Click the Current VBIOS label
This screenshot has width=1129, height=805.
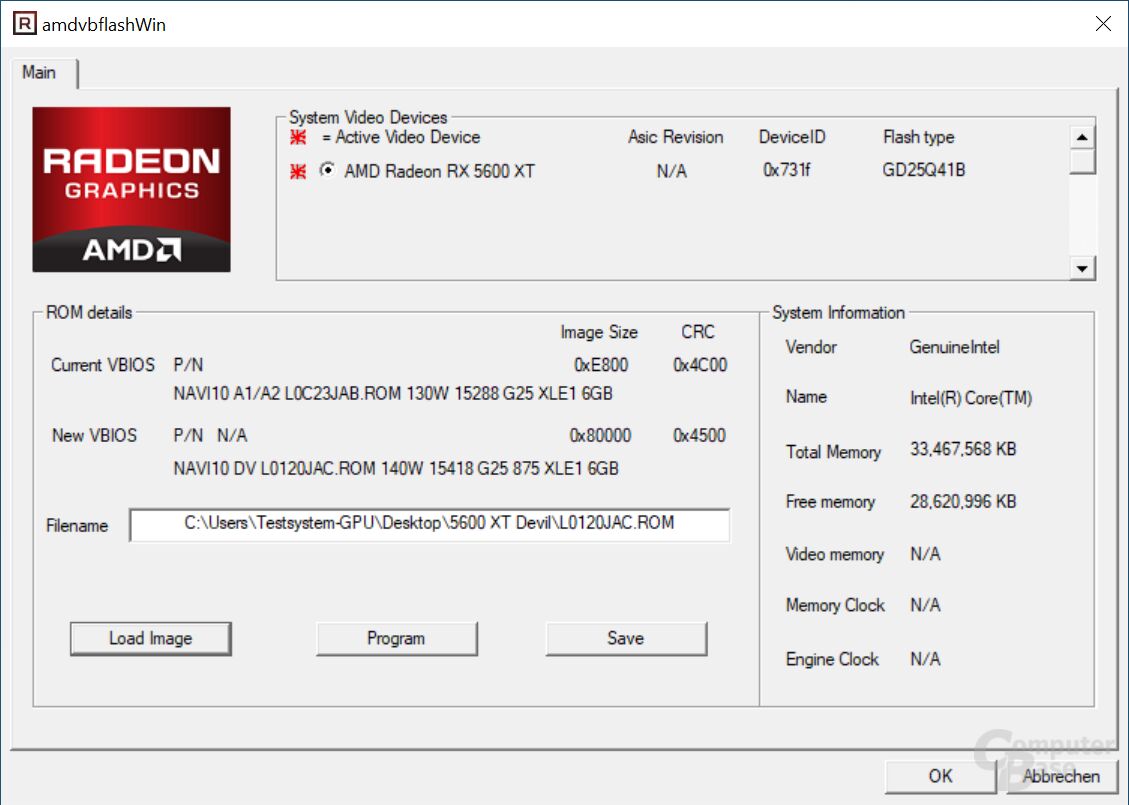click(x=103, y=365)
